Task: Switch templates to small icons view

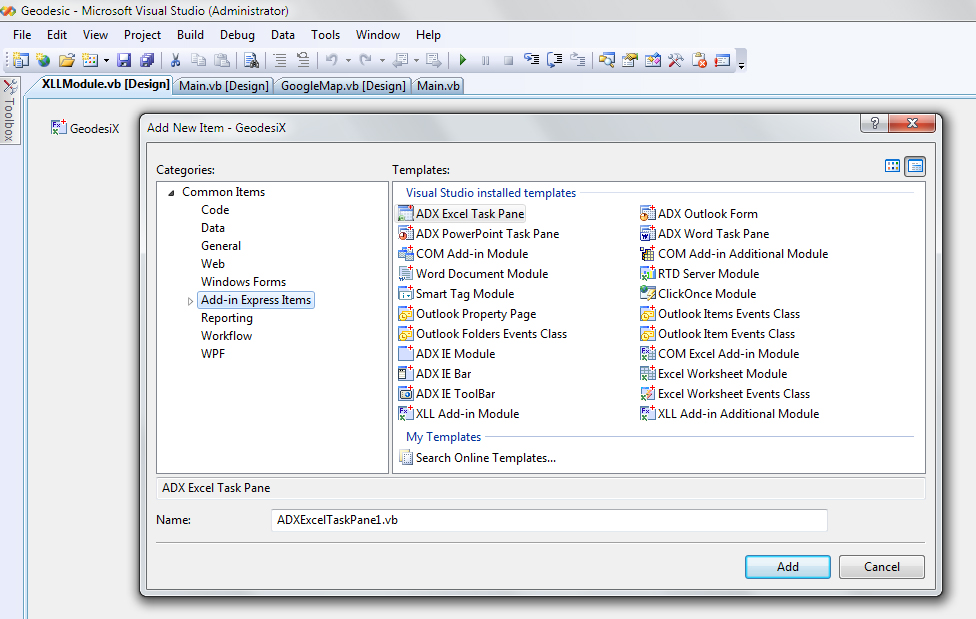Action: tap(915, 166)
